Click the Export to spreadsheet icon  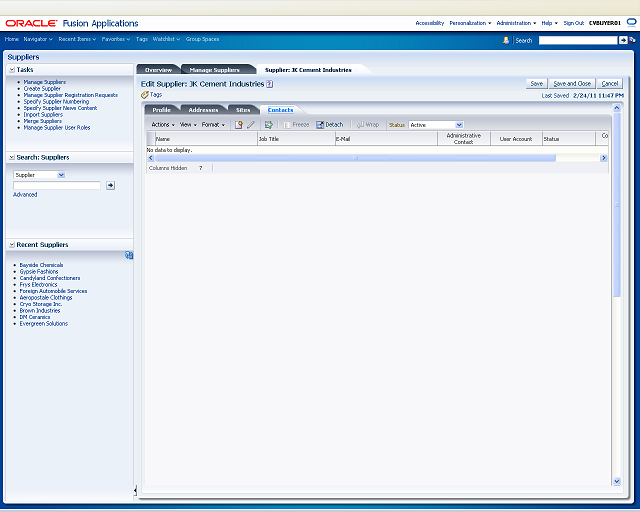269,125
